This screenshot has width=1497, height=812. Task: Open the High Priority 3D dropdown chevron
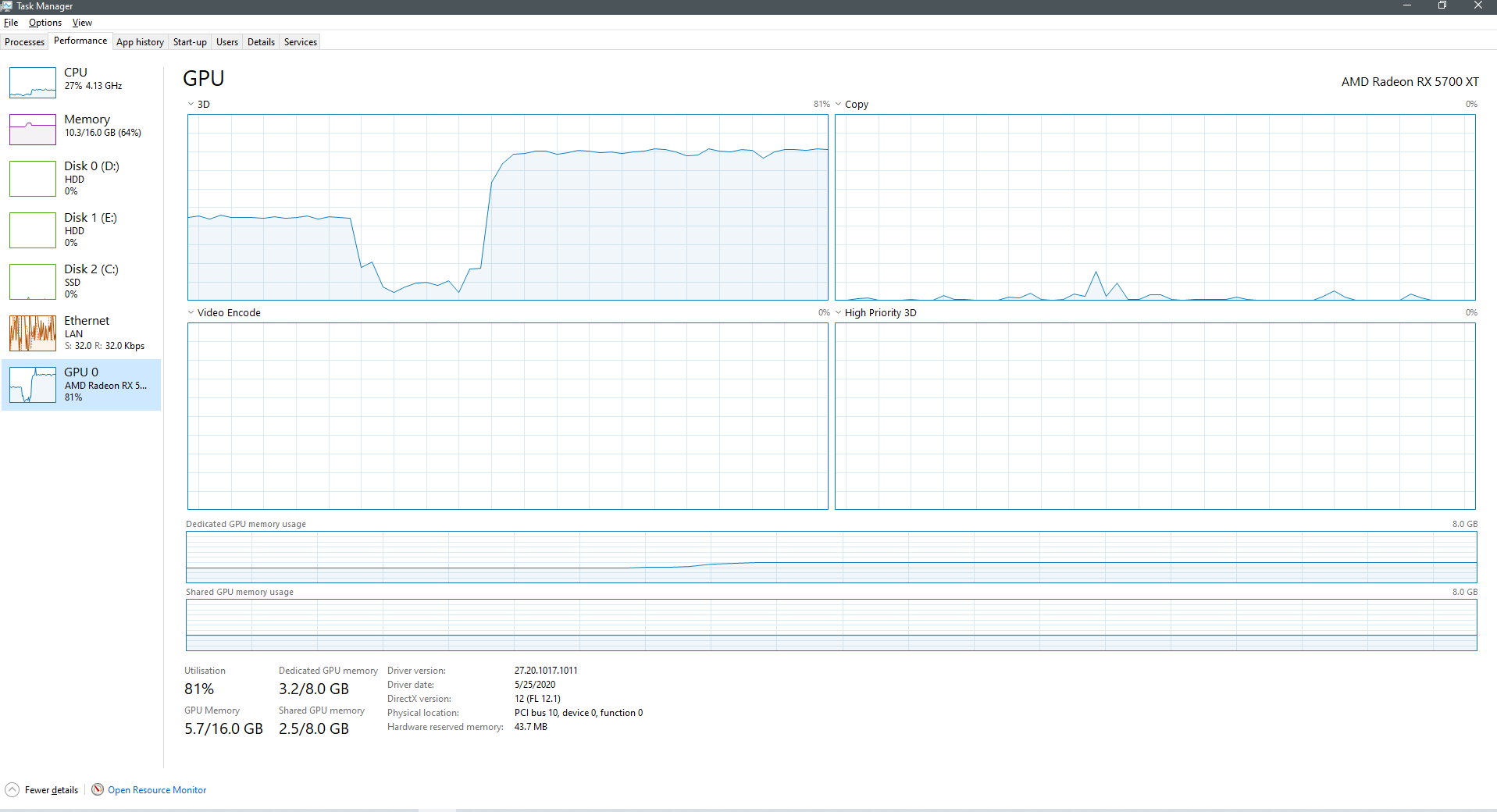(x=838, y=312)
